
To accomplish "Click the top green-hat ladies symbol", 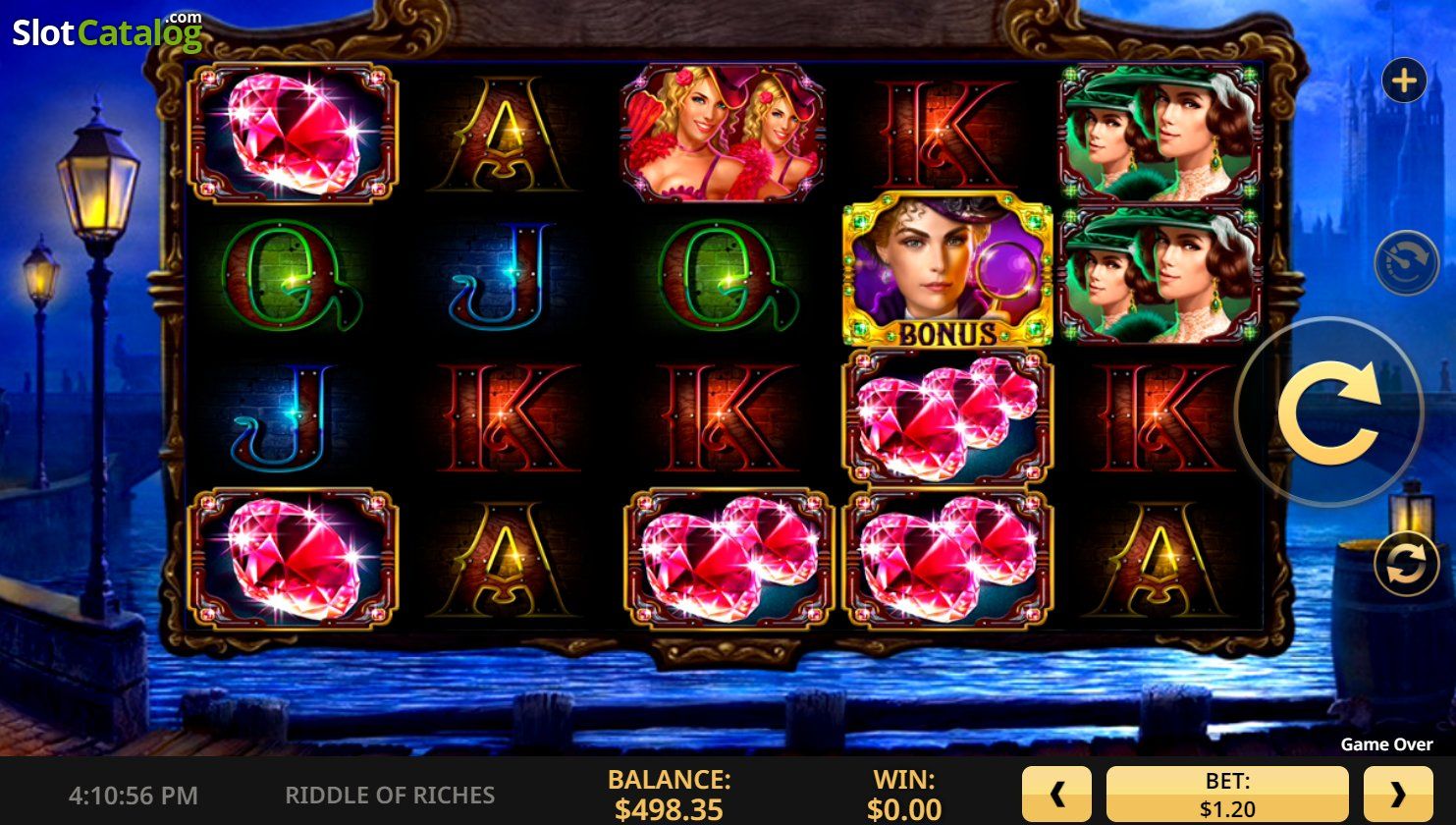I will [1159, 133].
